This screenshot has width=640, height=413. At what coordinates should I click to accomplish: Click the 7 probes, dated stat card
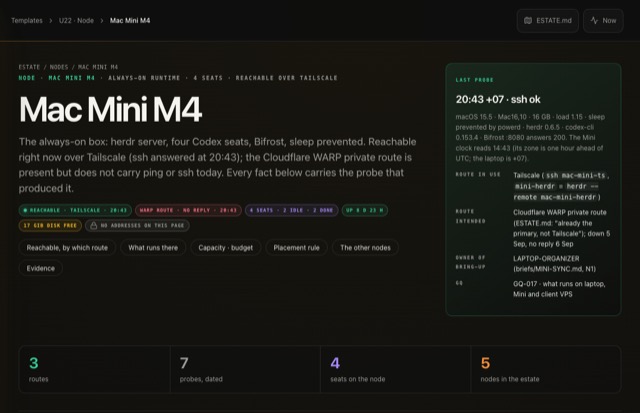pyautogui.click(x=245, y=369)
